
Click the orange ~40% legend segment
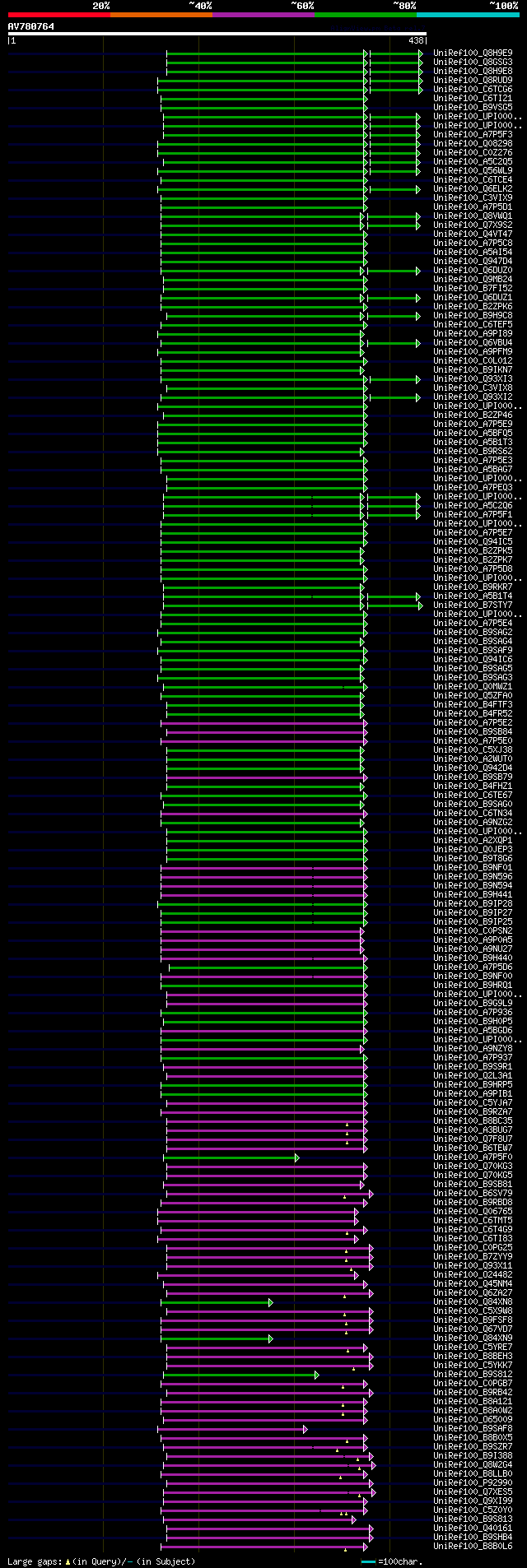(x=161, y=15)
